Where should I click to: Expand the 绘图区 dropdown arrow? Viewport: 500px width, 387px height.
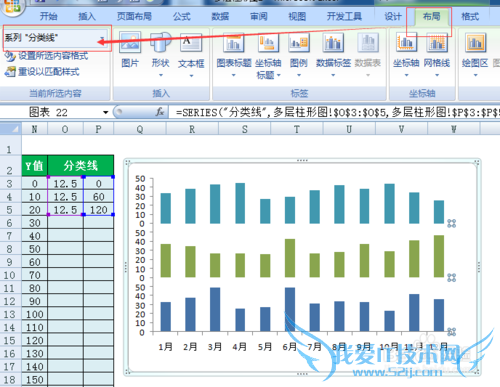pos(475,75)
